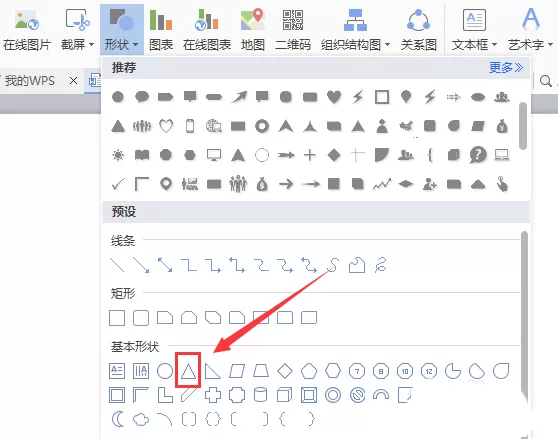Select the recommended left brace shape

pyautogui.click(x=430, y=155)
